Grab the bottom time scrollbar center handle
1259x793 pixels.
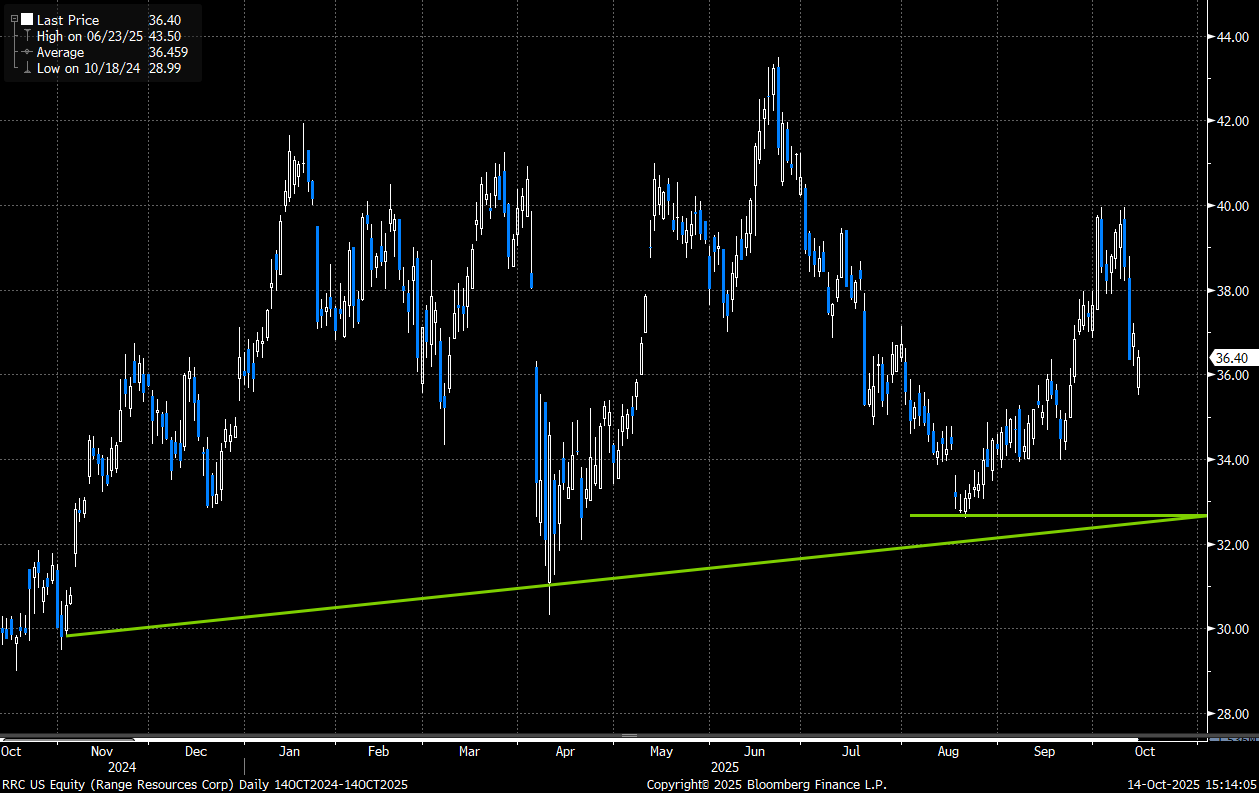tap(629, 736)
